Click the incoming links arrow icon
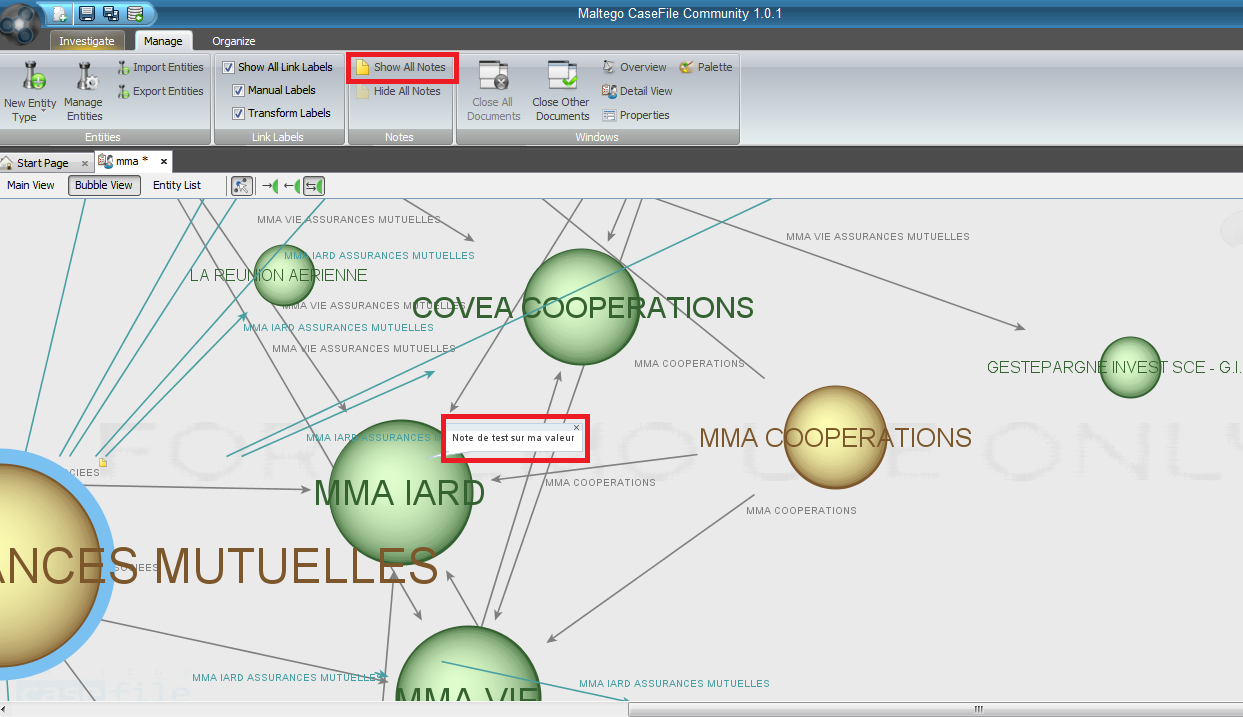This screenshot has height=717, width=1243. pyautogui.click(x=270, y=186)
